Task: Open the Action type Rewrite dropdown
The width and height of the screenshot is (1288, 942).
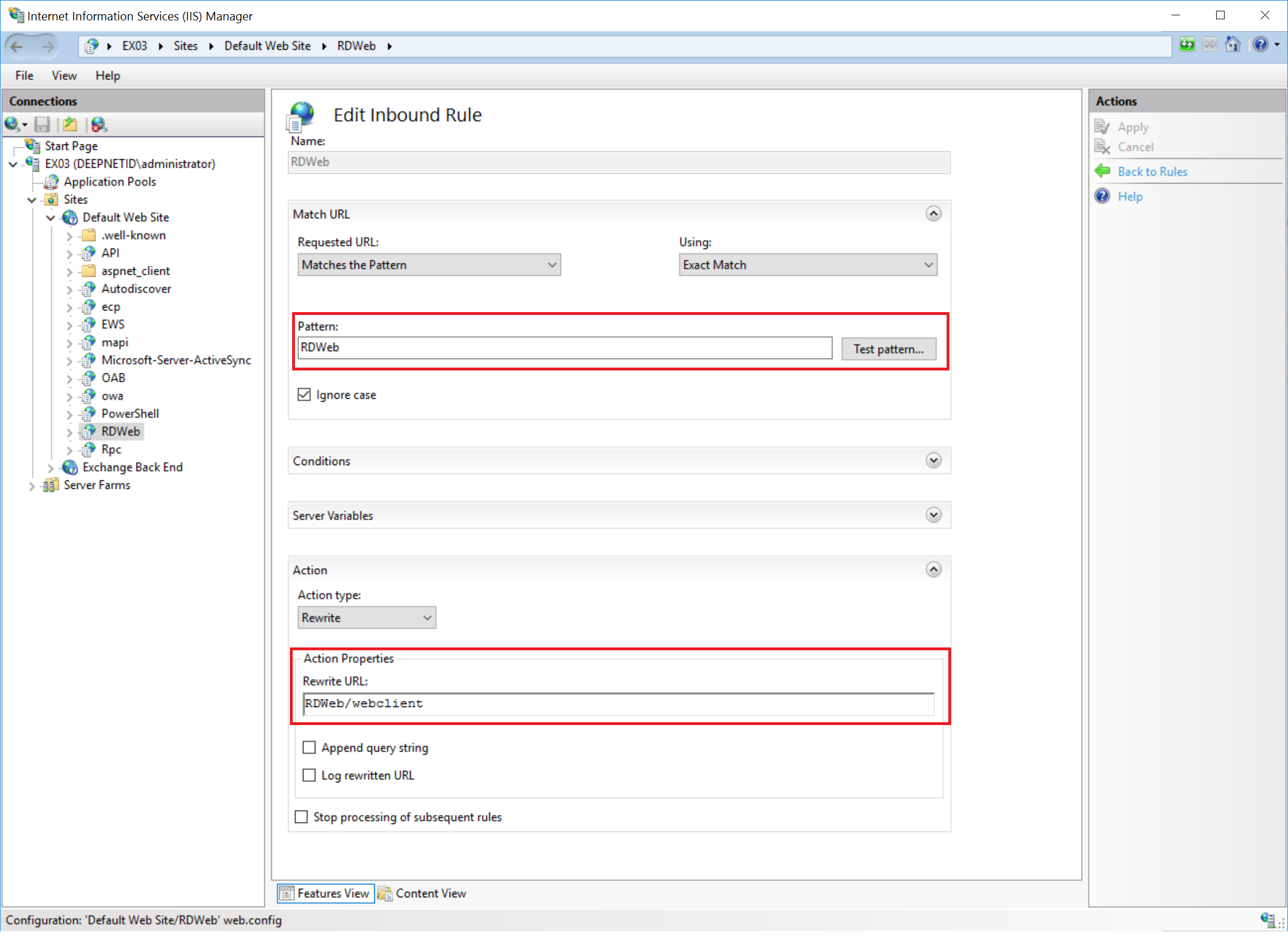Action: pos(366,617)
